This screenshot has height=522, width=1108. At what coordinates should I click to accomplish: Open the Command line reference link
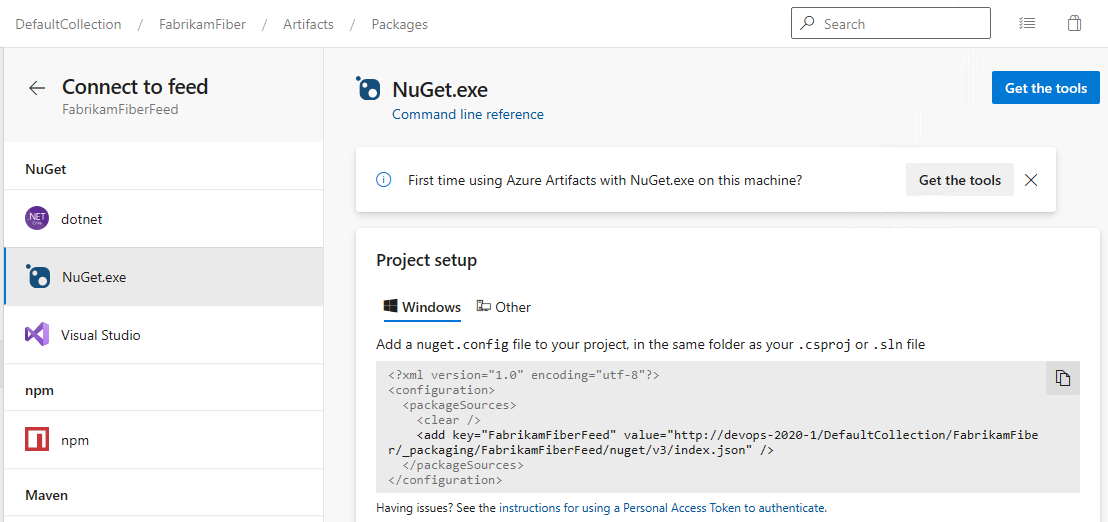click(468, 115)
